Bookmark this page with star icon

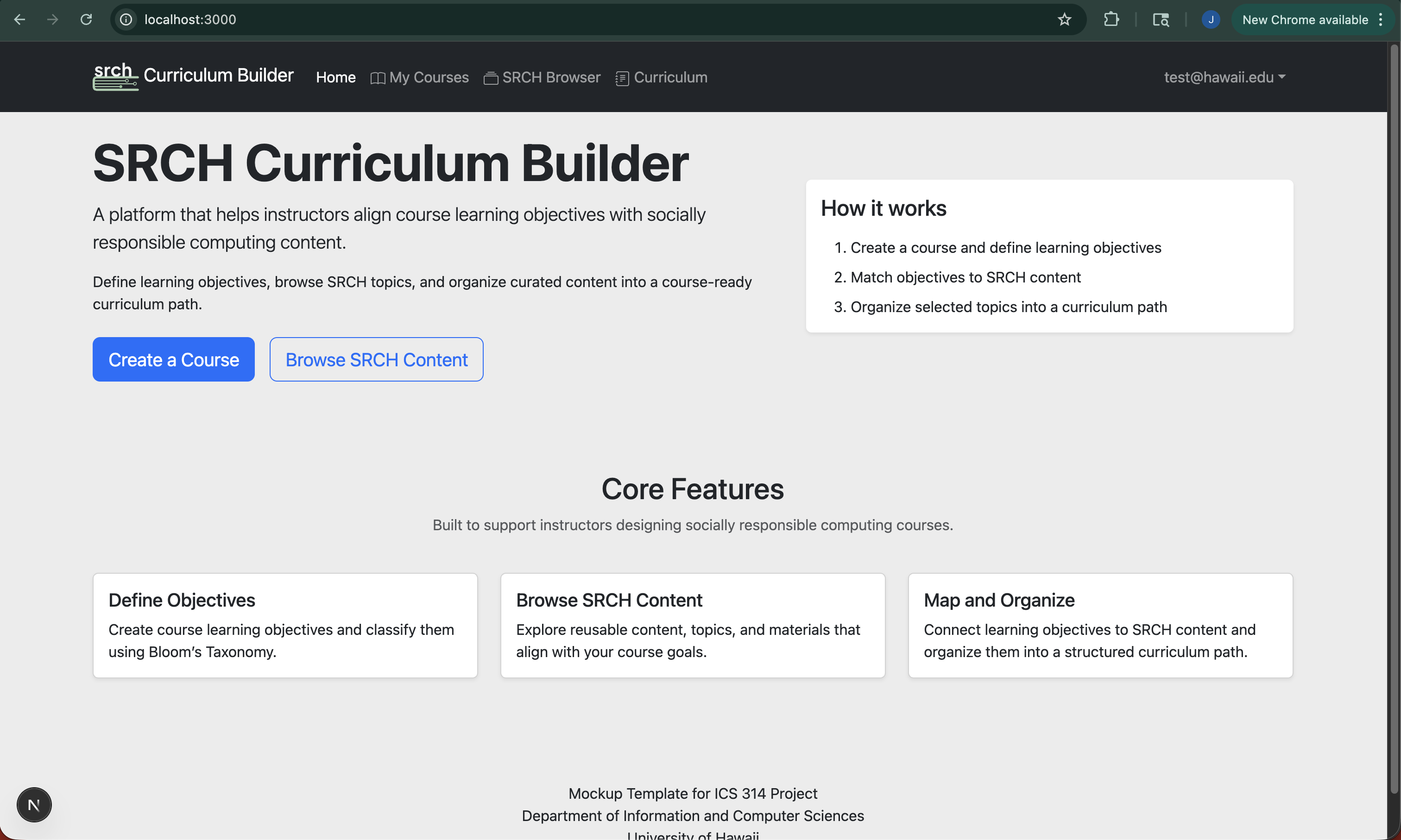coord(1064,20)
